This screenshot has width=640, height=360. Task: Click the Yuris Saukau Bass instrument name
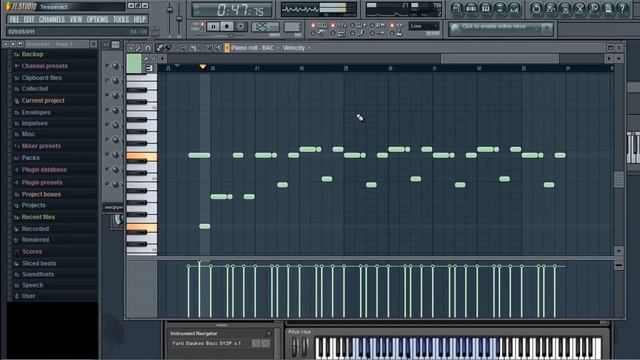(x=207, y=344)
